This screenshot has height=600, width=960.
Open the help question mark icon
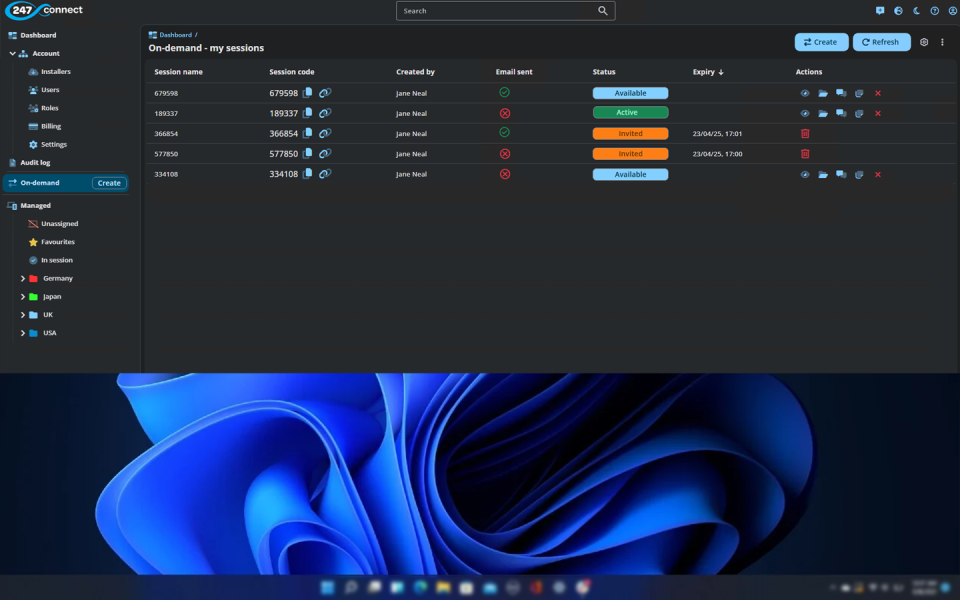[x=935, y=11]
